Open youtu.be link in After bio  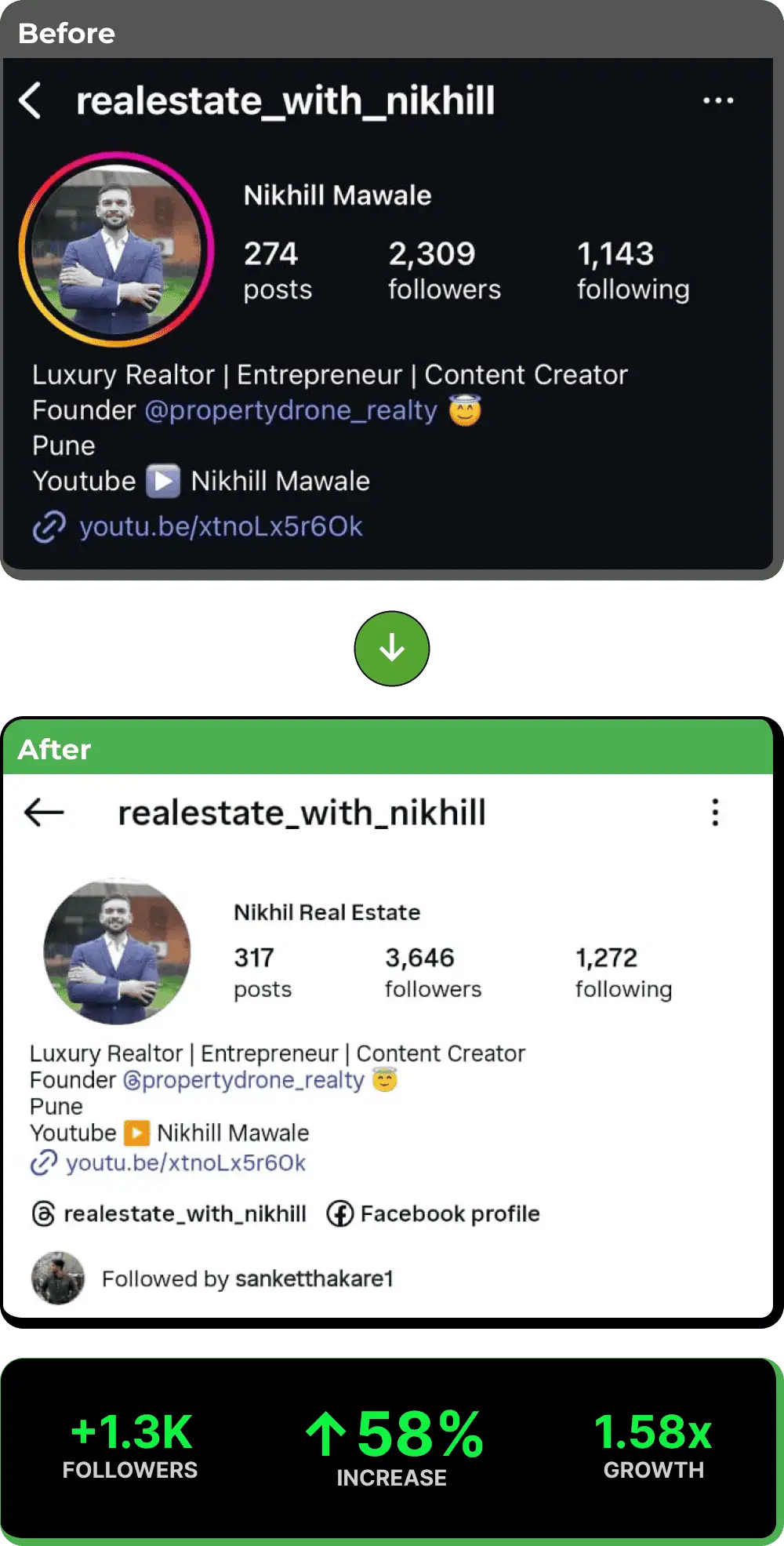pyautogui.click(x=186, y=1162)
